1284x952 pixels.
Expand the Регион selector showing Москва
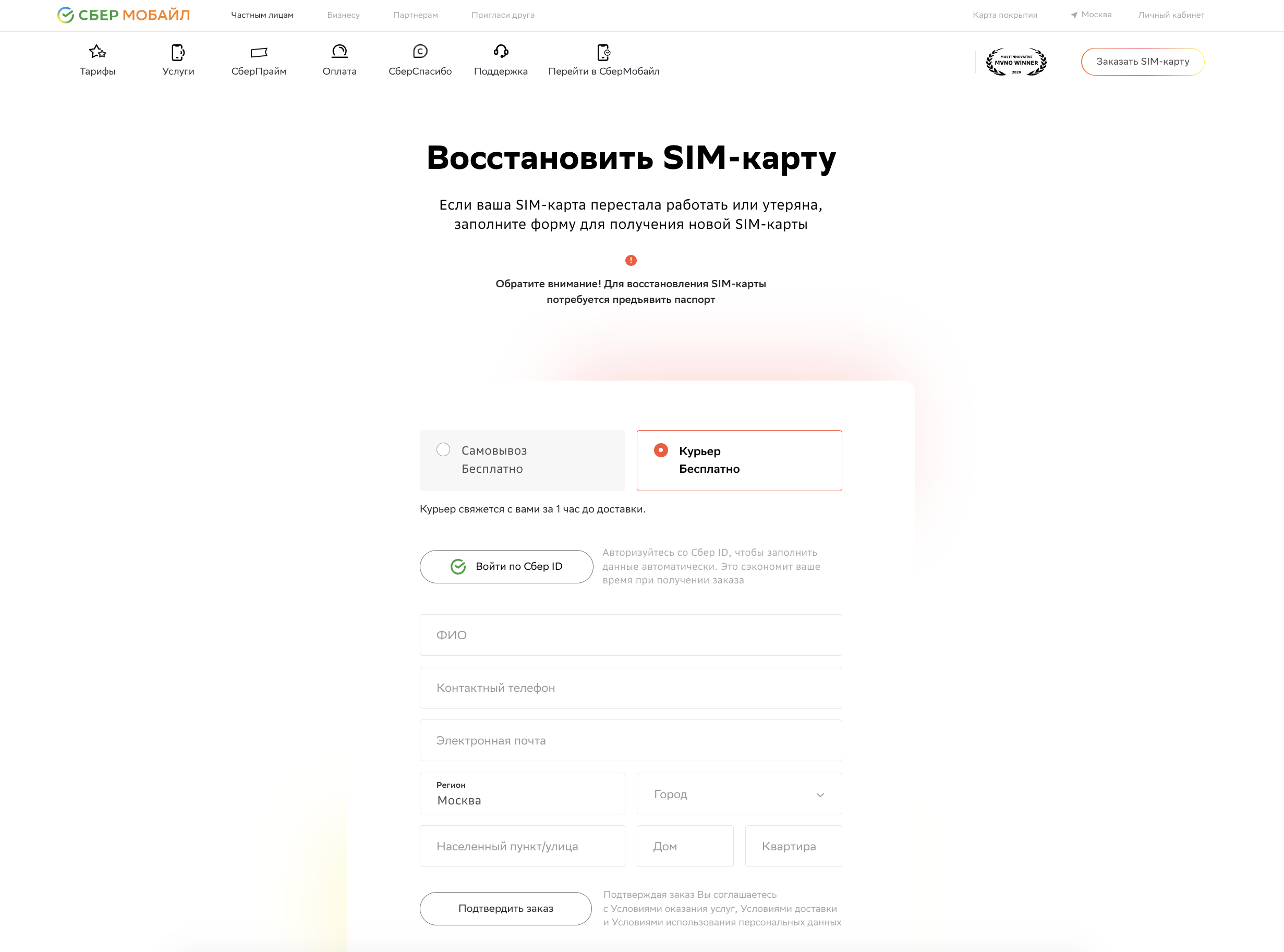pyautogui.click(x=522, y=794)
